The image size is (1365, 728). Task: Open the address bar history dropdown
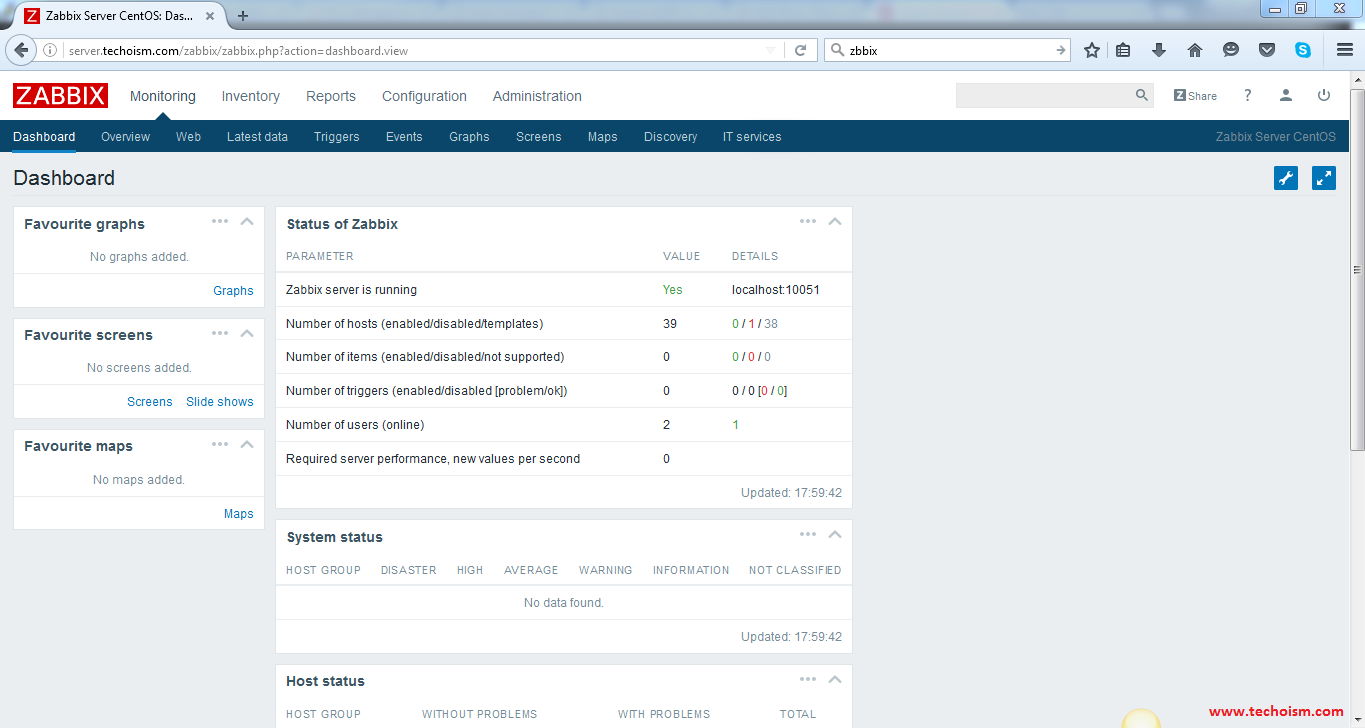coord(770,50)
